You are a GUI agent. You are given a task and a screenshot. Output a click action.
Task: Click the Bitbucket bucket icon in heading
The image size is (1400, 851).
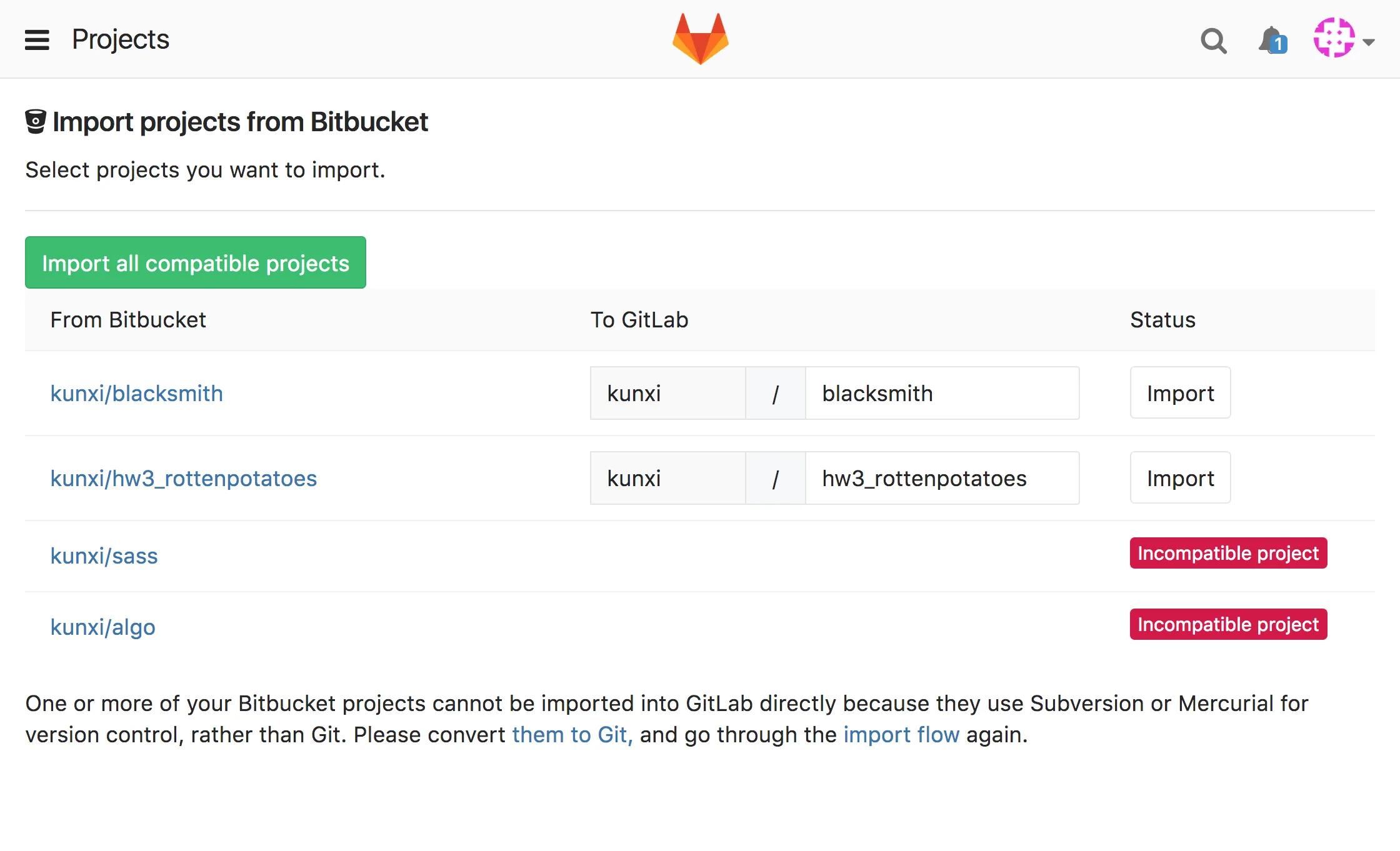(36, 122)
